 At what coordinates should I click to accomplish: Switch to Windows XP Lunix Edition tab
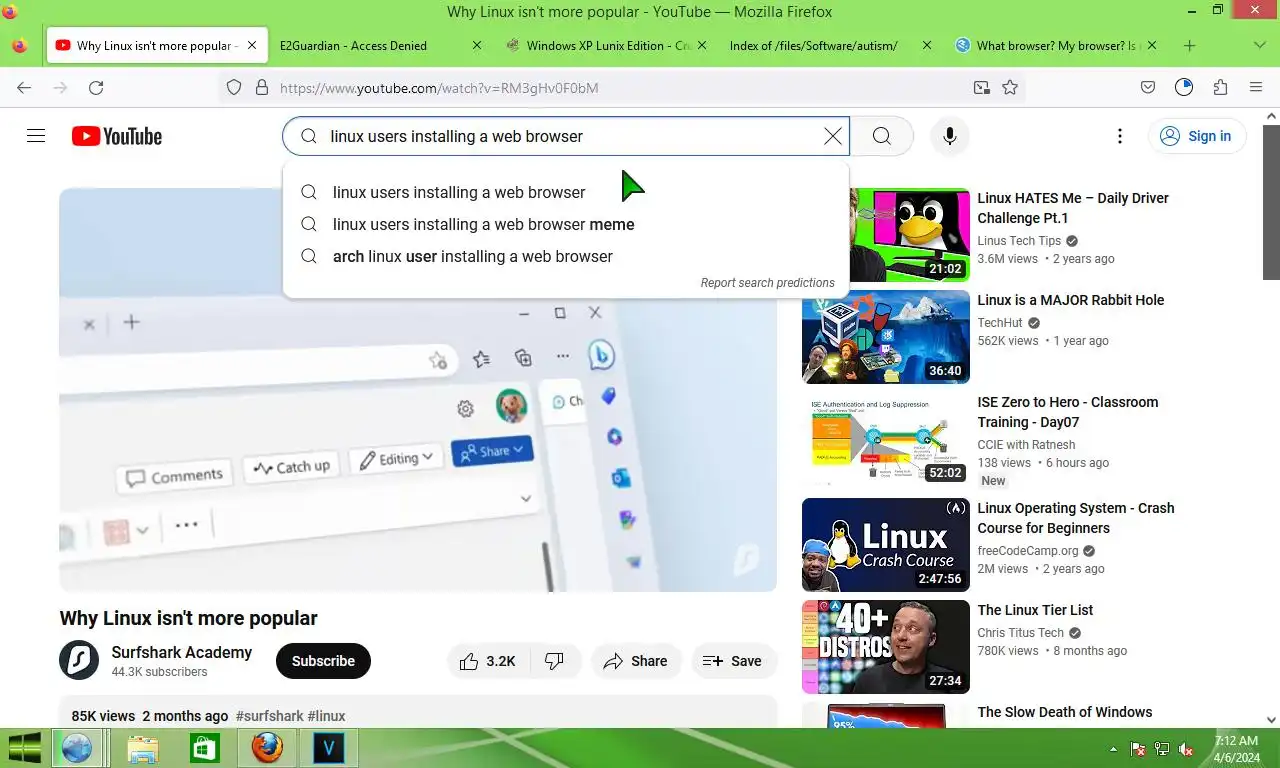(608, 45)
